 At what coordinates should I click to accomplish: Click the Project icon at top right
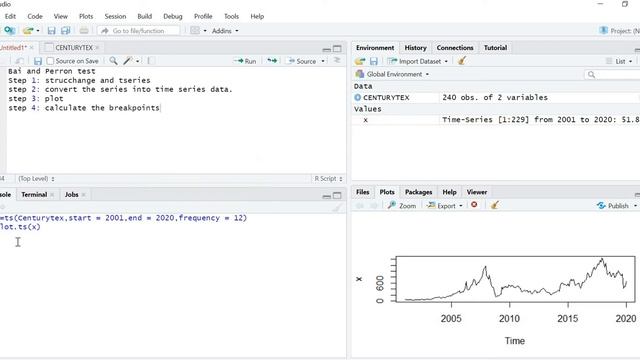(x=604, y=30)
